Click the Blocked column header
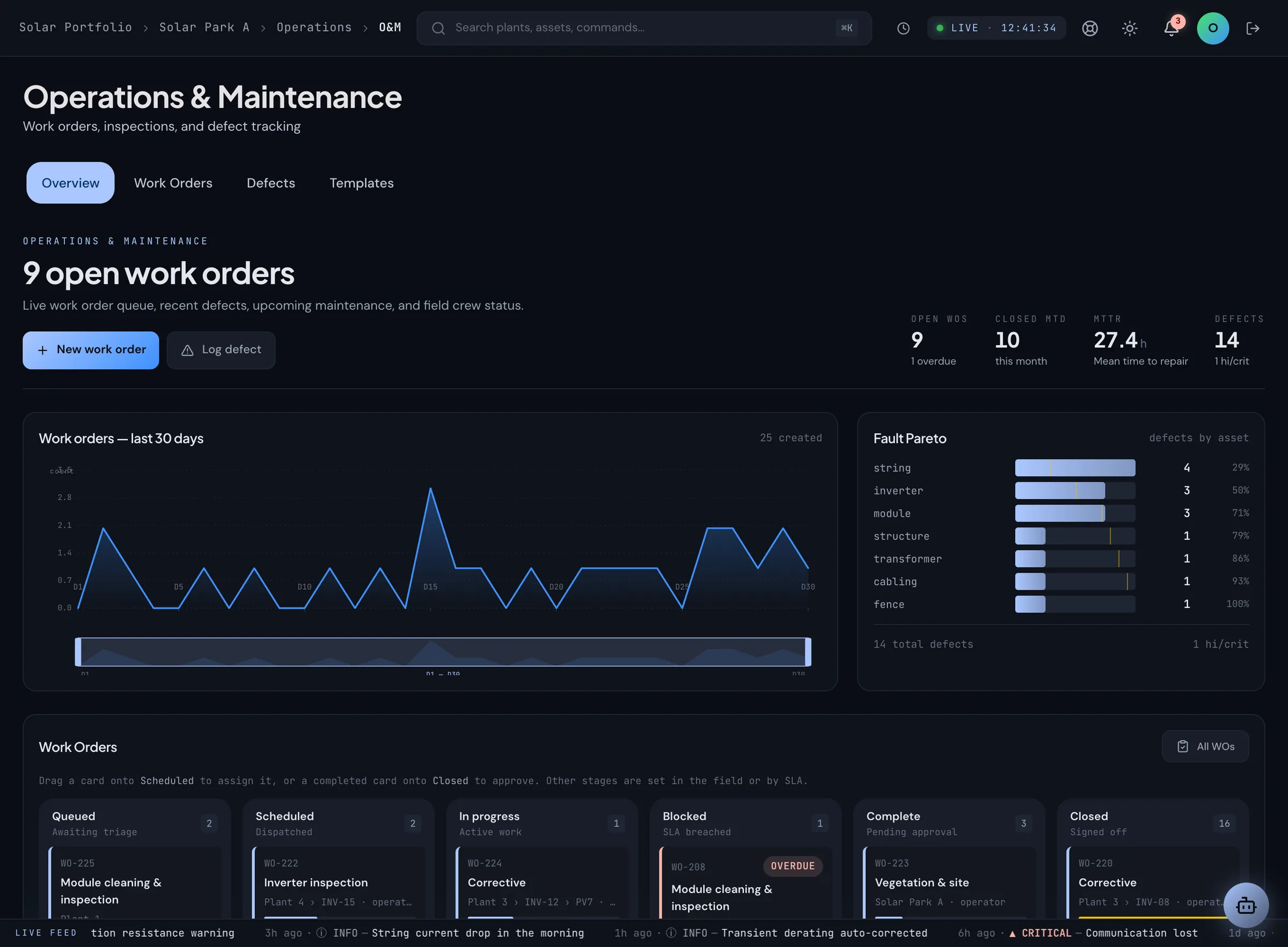This screenshot has height=947, width=1288. pyautogui.click(x=745, y=824)
